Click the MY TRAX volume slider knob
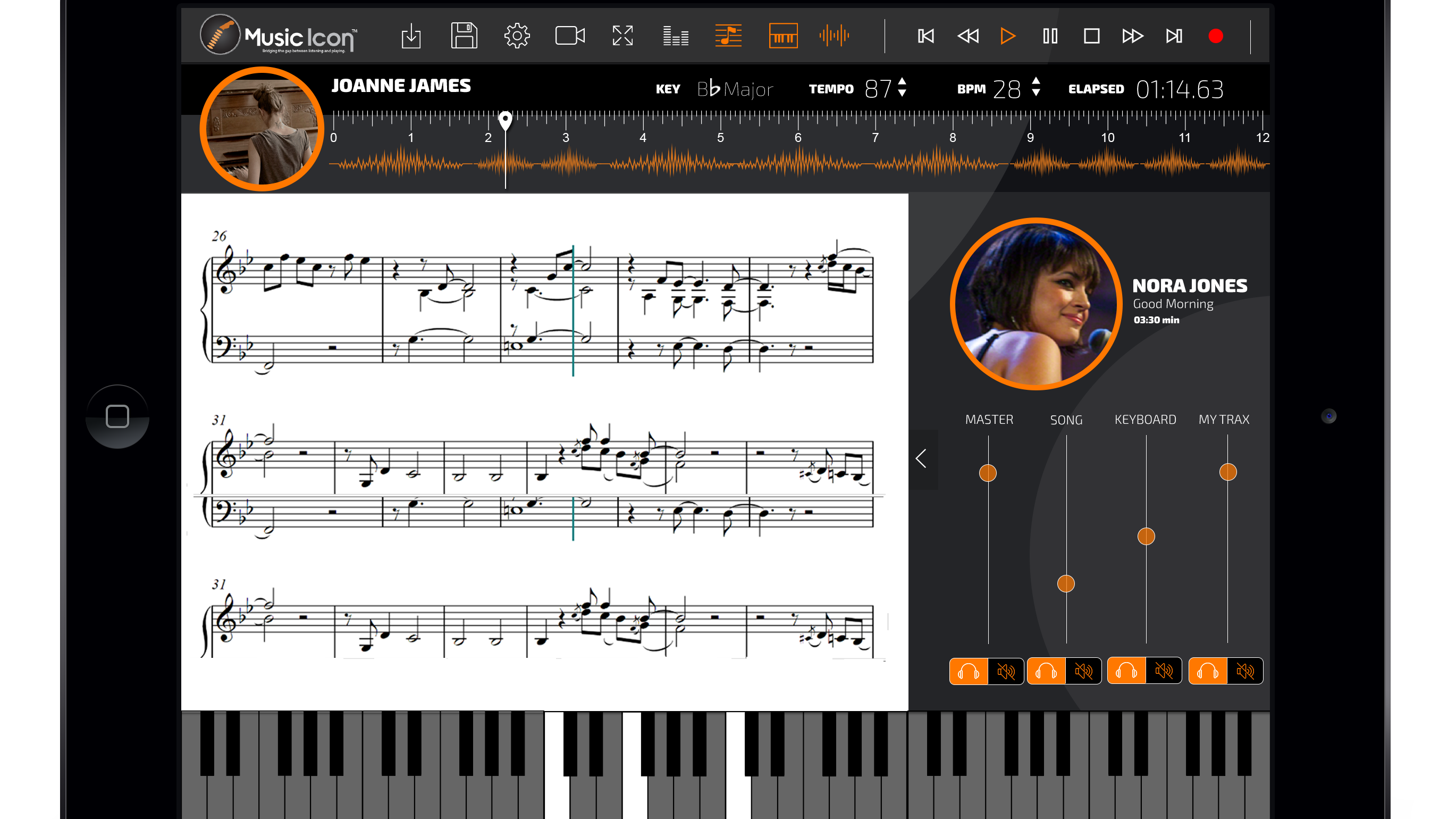 pyautogui.click(x=1227, y=472)
